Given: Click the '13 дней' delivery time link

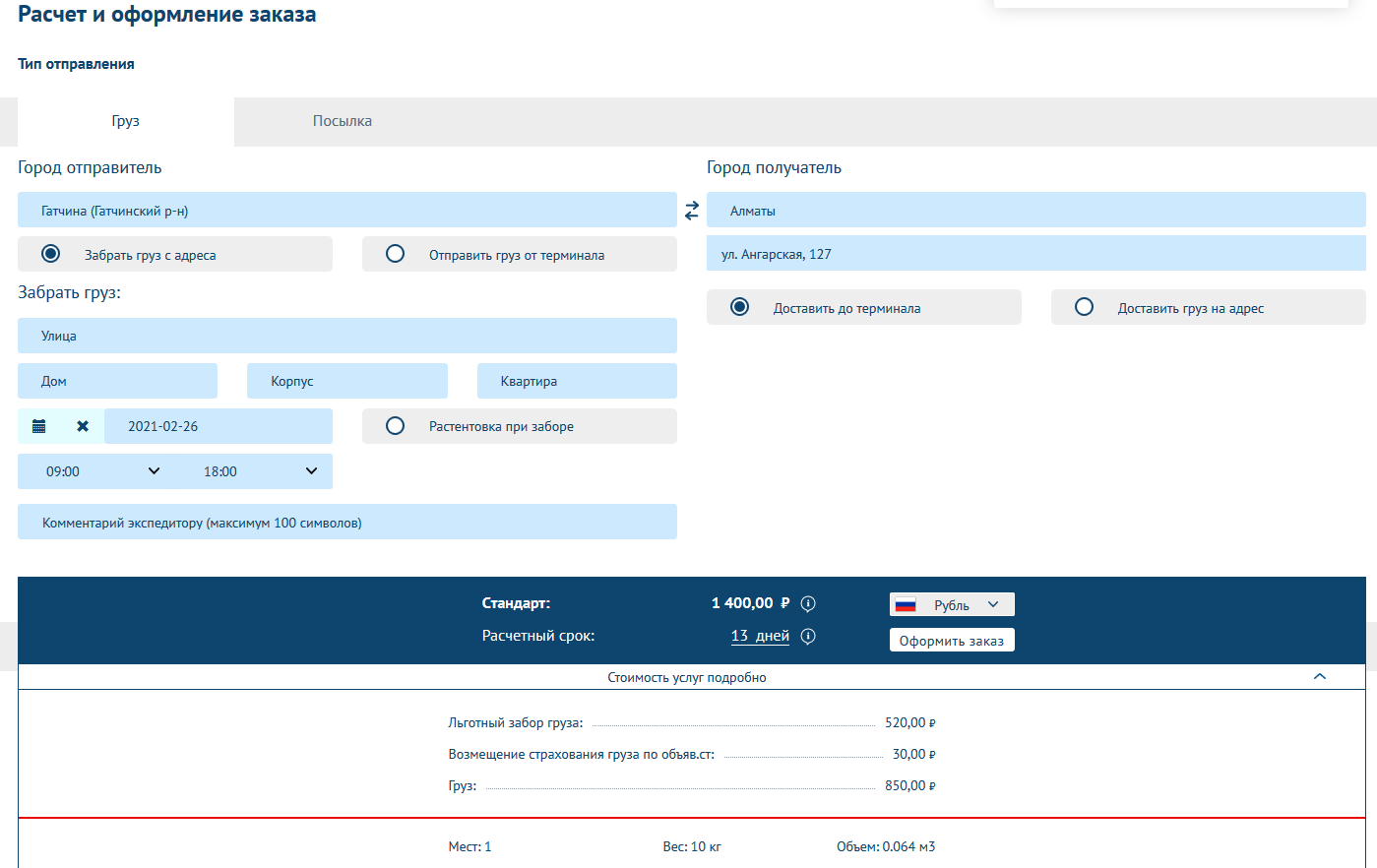Looking at the screenshot, I should click(760, 636).
